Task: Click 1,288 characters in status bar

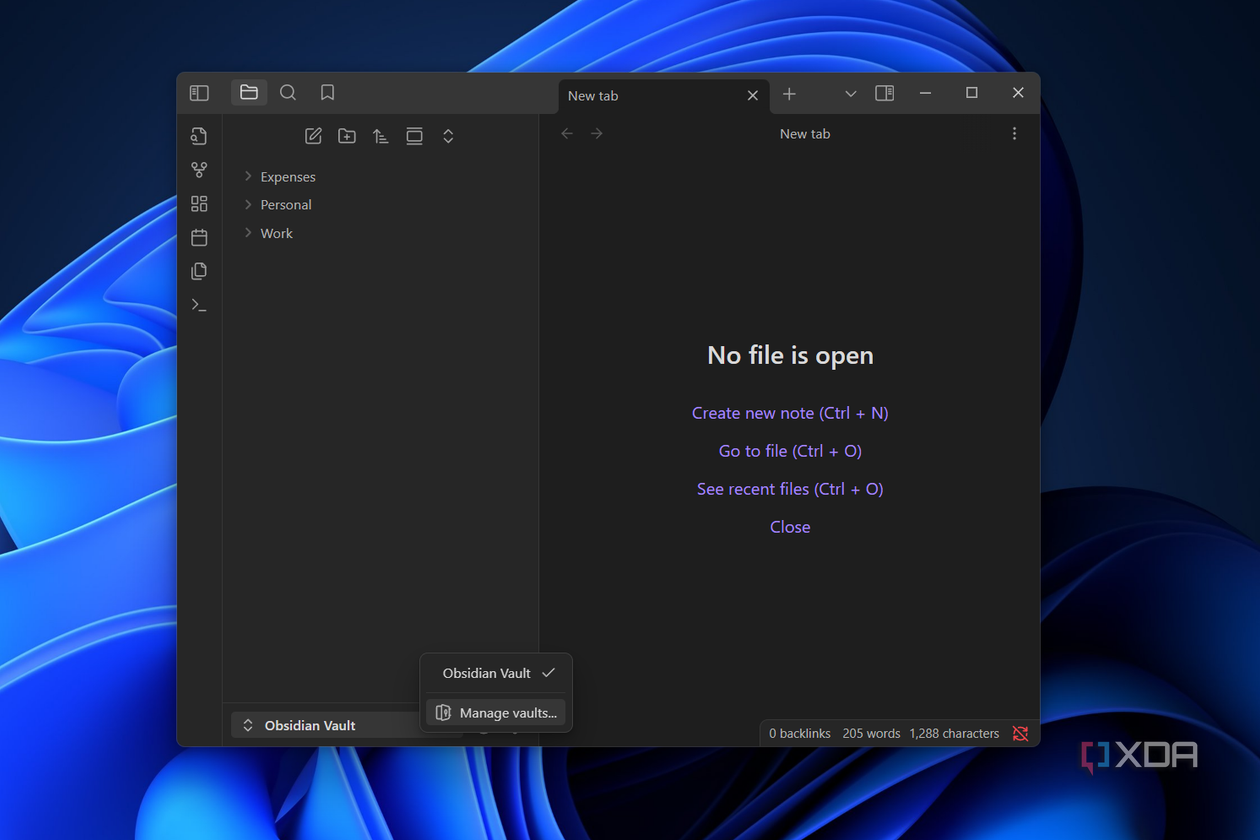Action: (954, 733)
